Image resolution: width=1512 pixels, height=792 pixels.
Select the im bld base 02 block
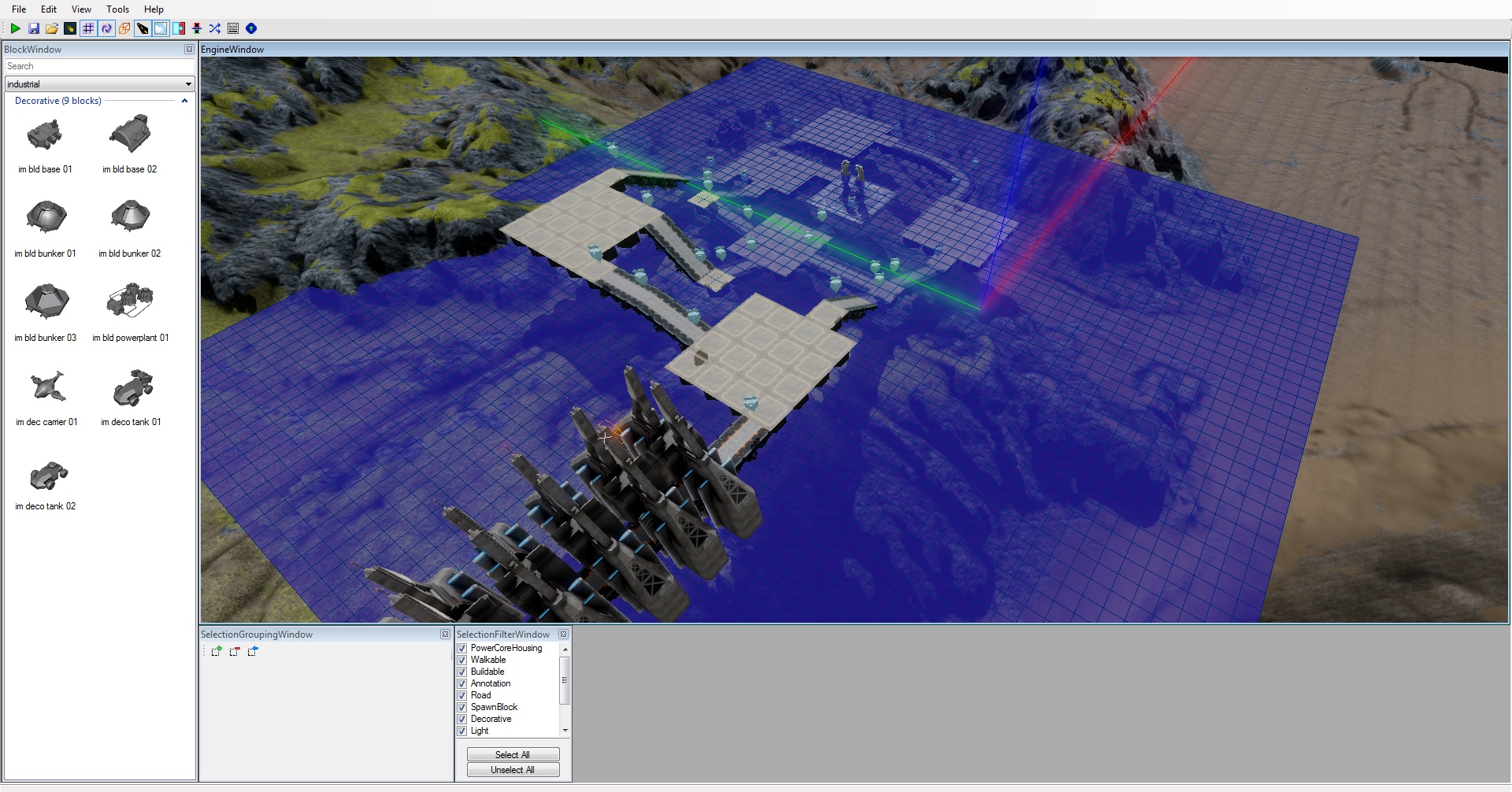point(130,144)
